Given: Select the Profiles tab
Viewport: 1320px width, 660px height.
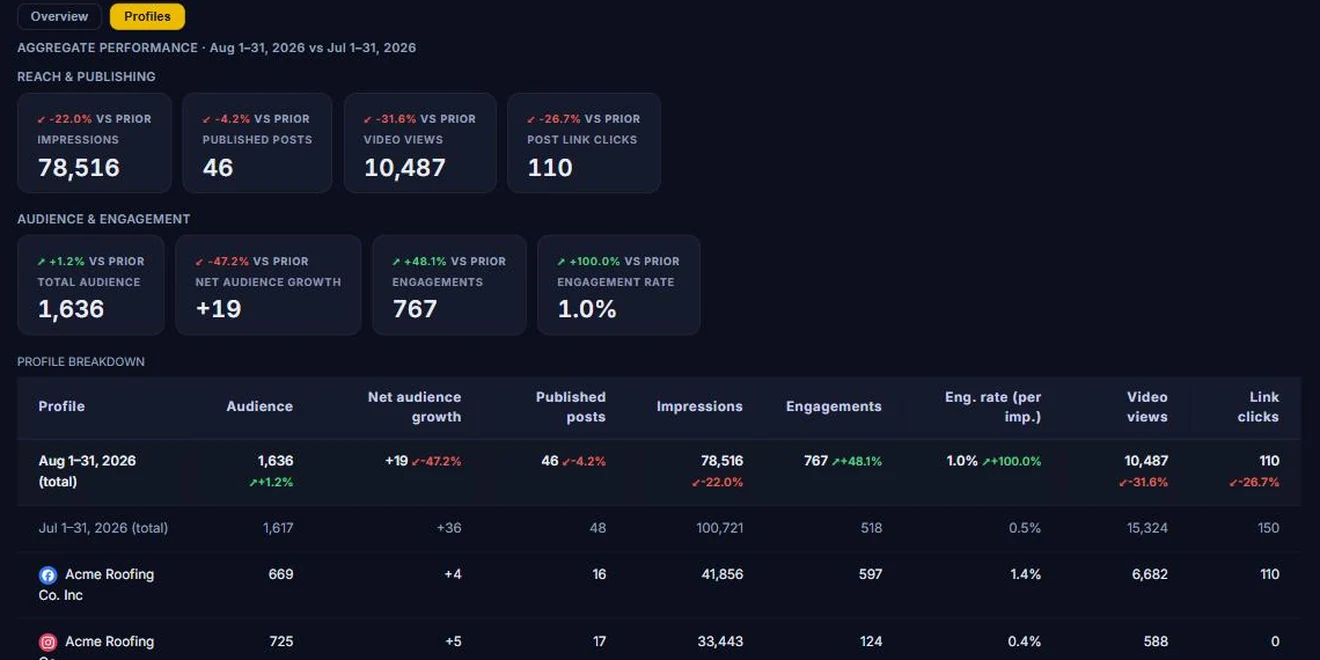Looking at the screenshot, I should tap(147, 17).
